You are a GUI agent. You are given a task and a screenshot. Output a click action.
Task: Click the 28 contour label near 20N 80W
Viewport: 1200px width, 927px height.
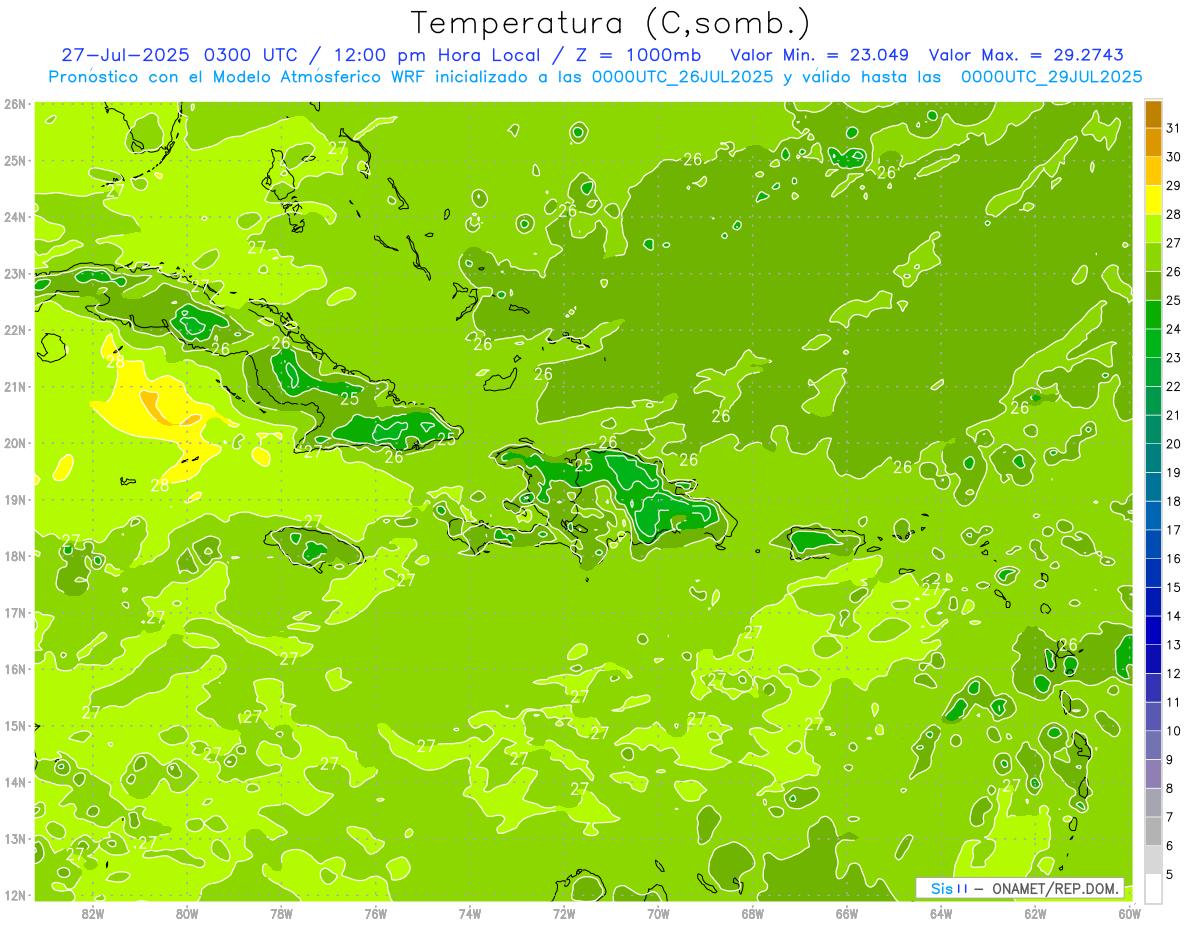click(160, 486)
